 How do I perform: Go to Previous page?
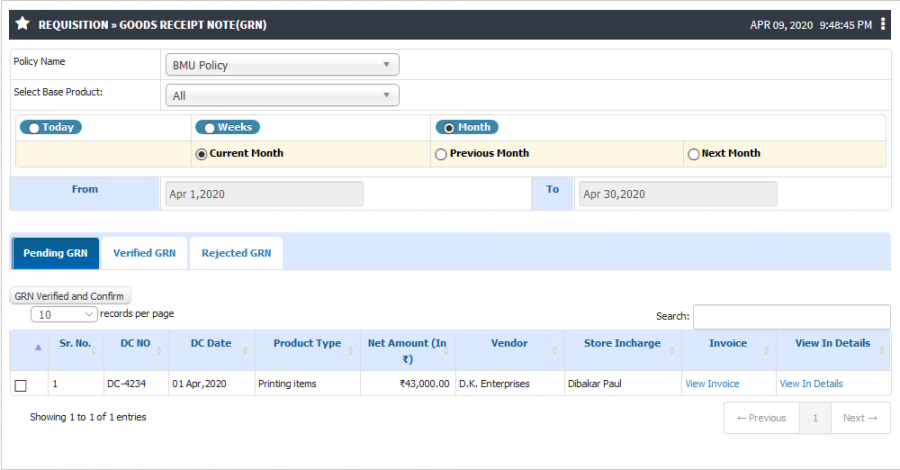tap(762, 418)
